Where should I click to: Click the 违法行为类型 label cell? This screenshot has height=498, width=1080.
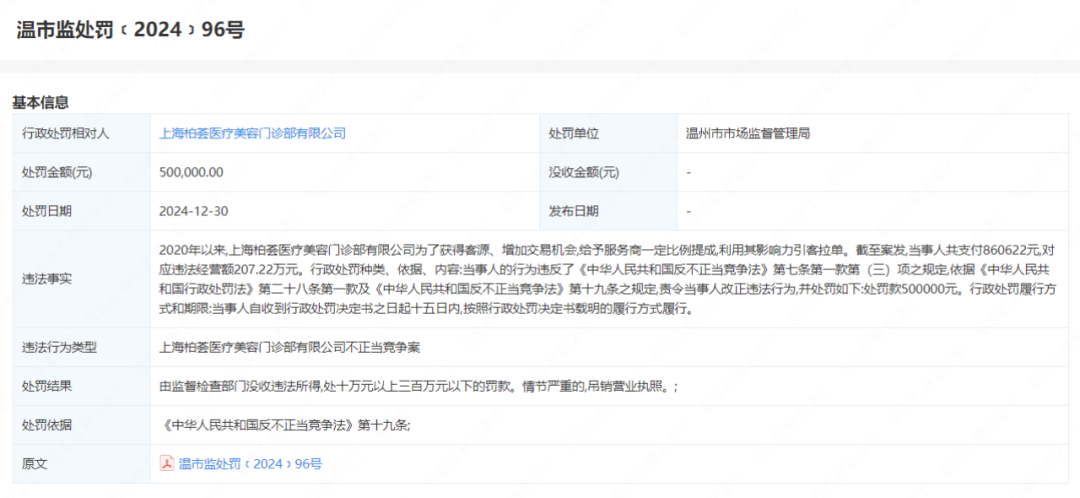(82, 347)
